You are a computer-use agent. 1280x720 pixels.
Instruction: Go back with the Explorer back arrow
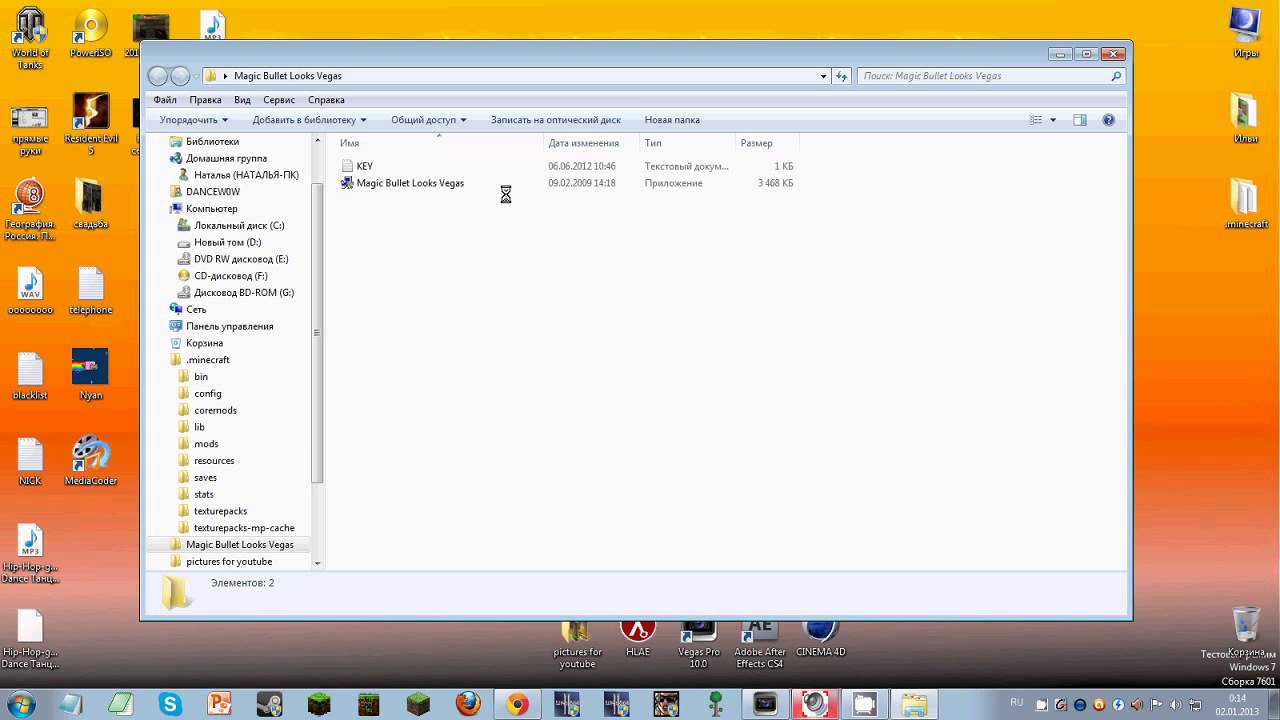pyautogui.click(x=157, y=76)
